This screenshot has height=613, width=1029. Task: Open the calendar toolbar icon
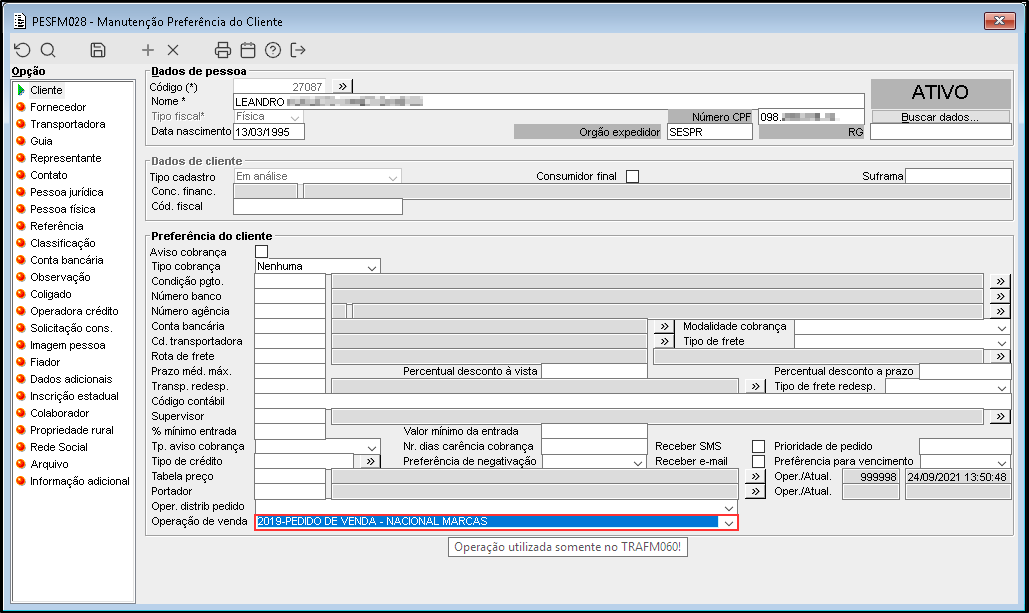pyautogui.click(x=248, y=50)
